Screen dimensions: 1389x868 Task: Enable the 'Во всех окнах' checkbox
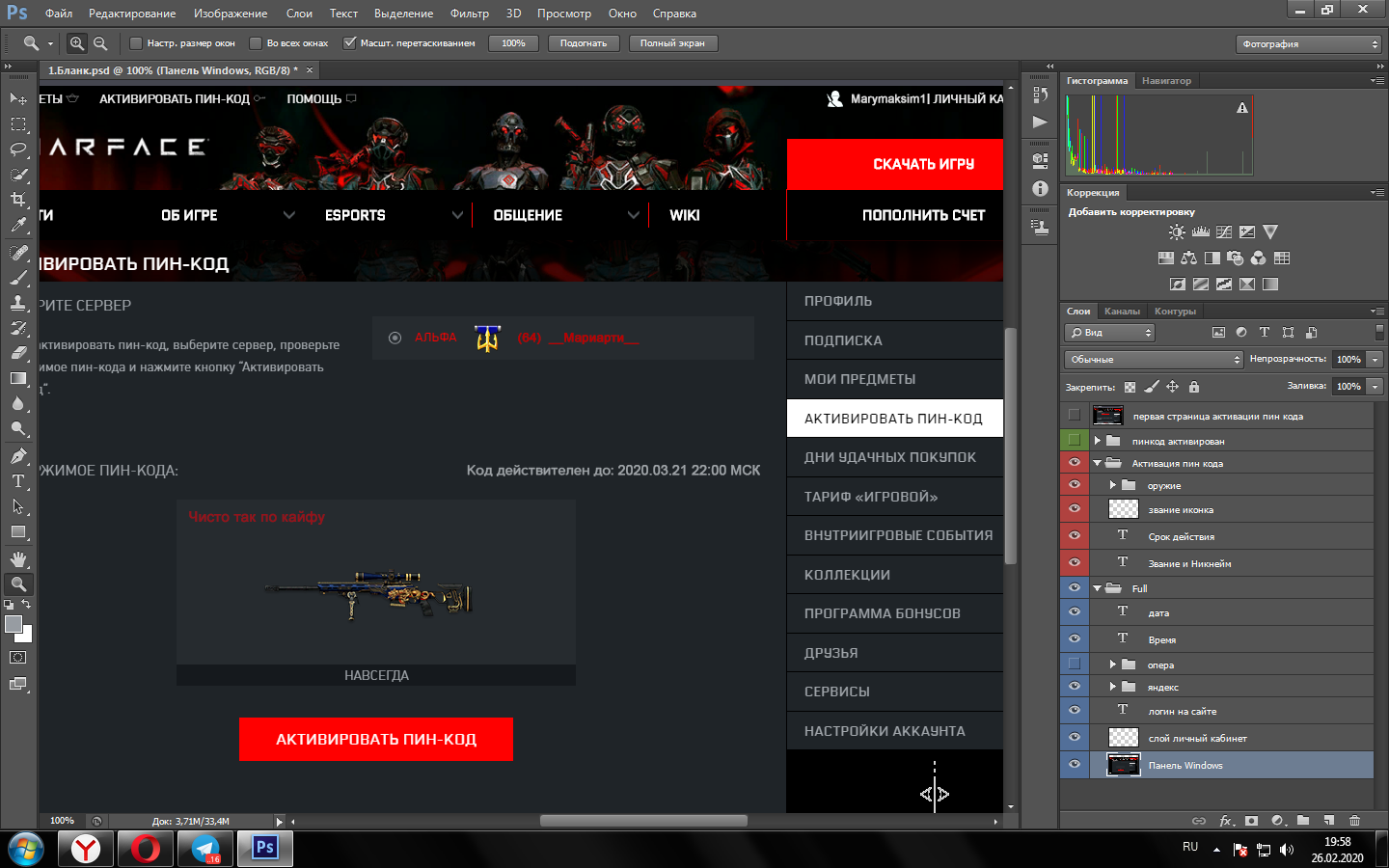pos(256,43)
